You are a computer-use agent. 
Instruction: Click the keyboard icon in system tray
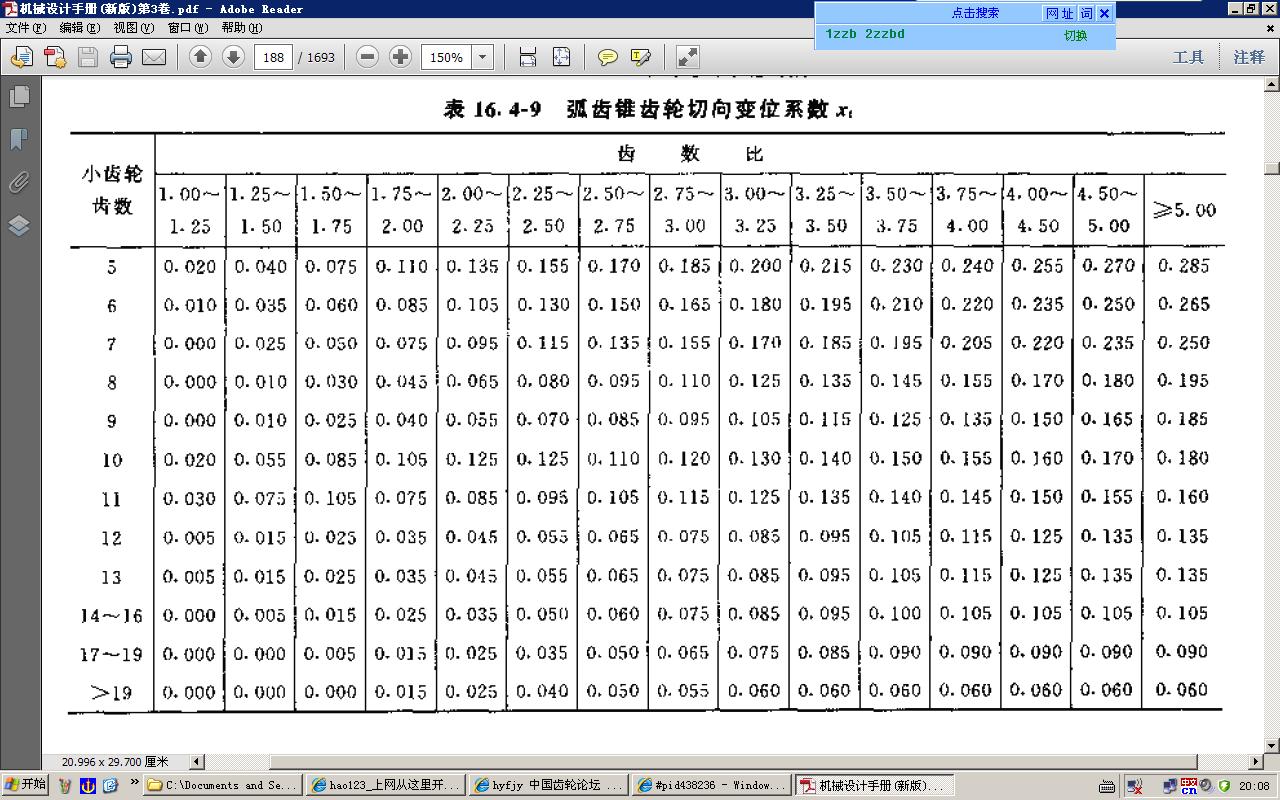point(1107,786)
